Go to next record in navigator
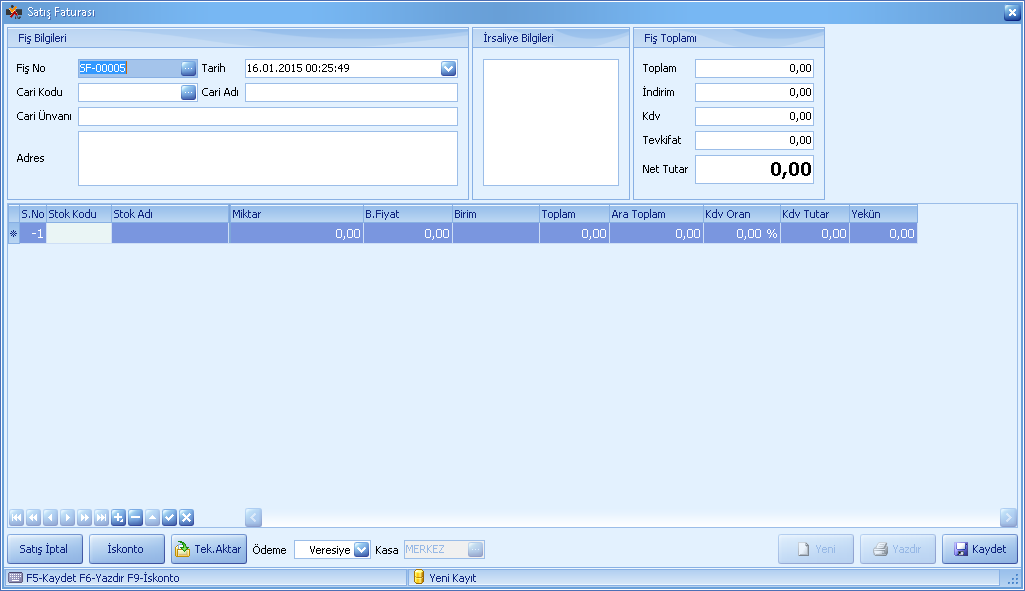The width and height of the screenshot is (1025, 591). (x=67, y=517)
